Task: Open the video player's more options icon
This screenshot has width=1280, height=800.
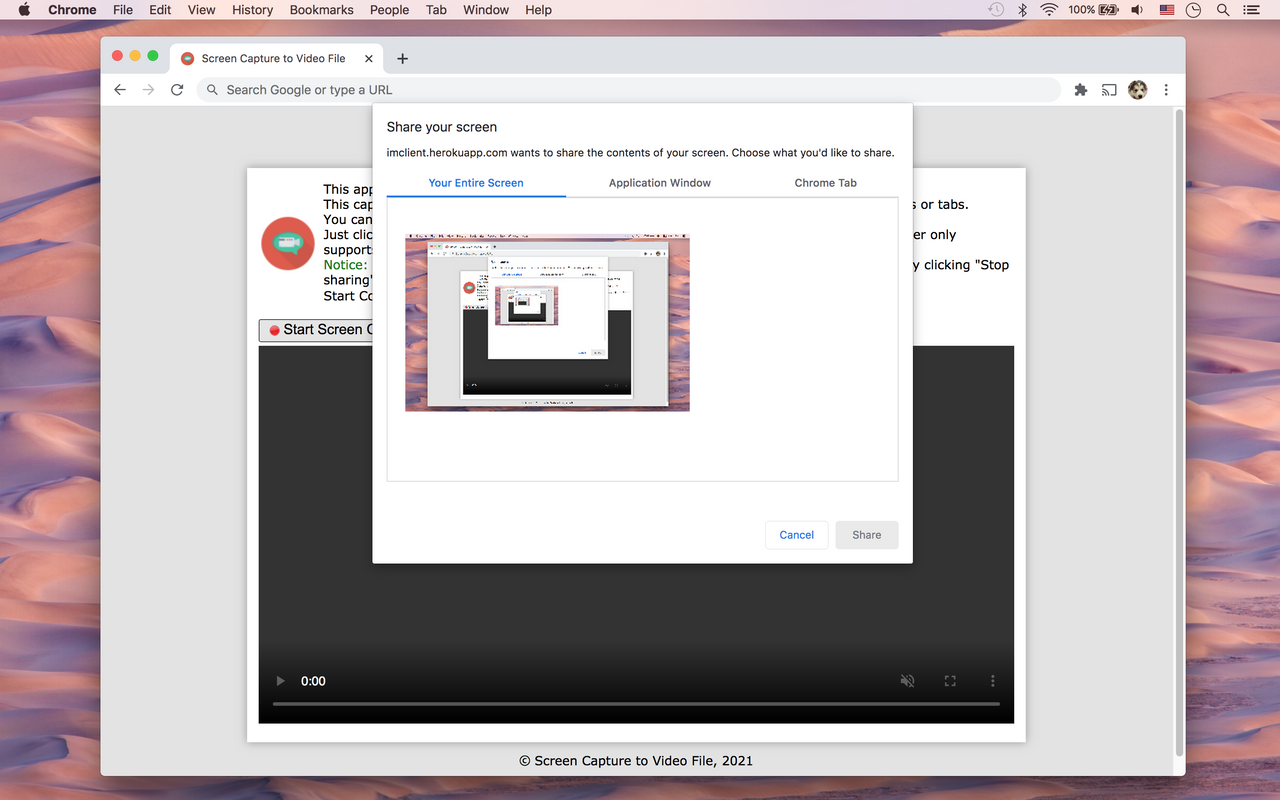Action: 993,680
